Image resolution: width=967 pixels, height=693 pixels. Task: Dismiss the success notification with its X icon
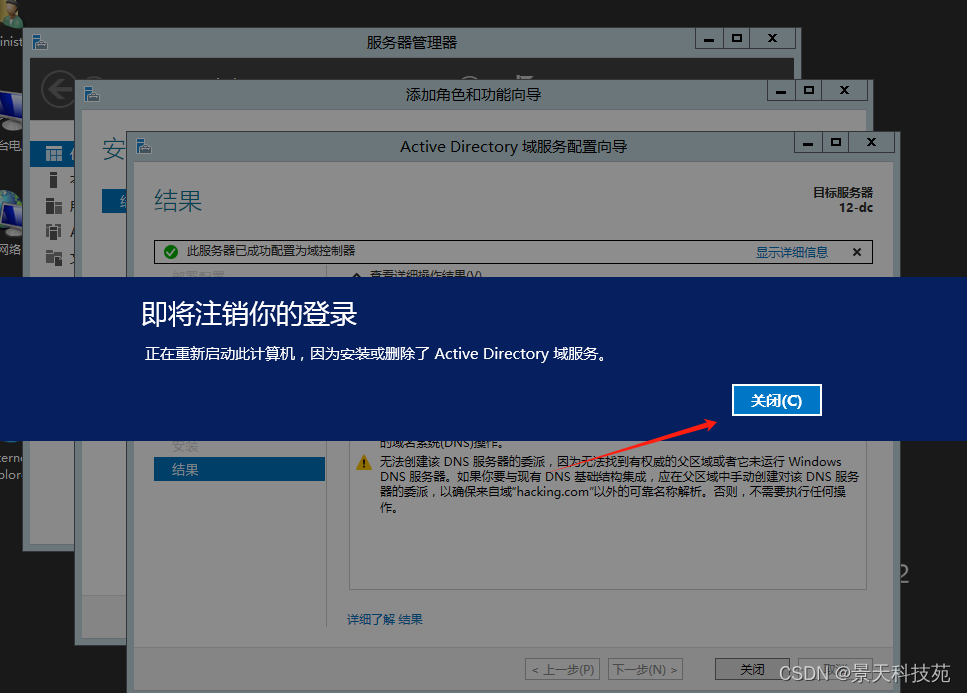[x=857, y=252]
